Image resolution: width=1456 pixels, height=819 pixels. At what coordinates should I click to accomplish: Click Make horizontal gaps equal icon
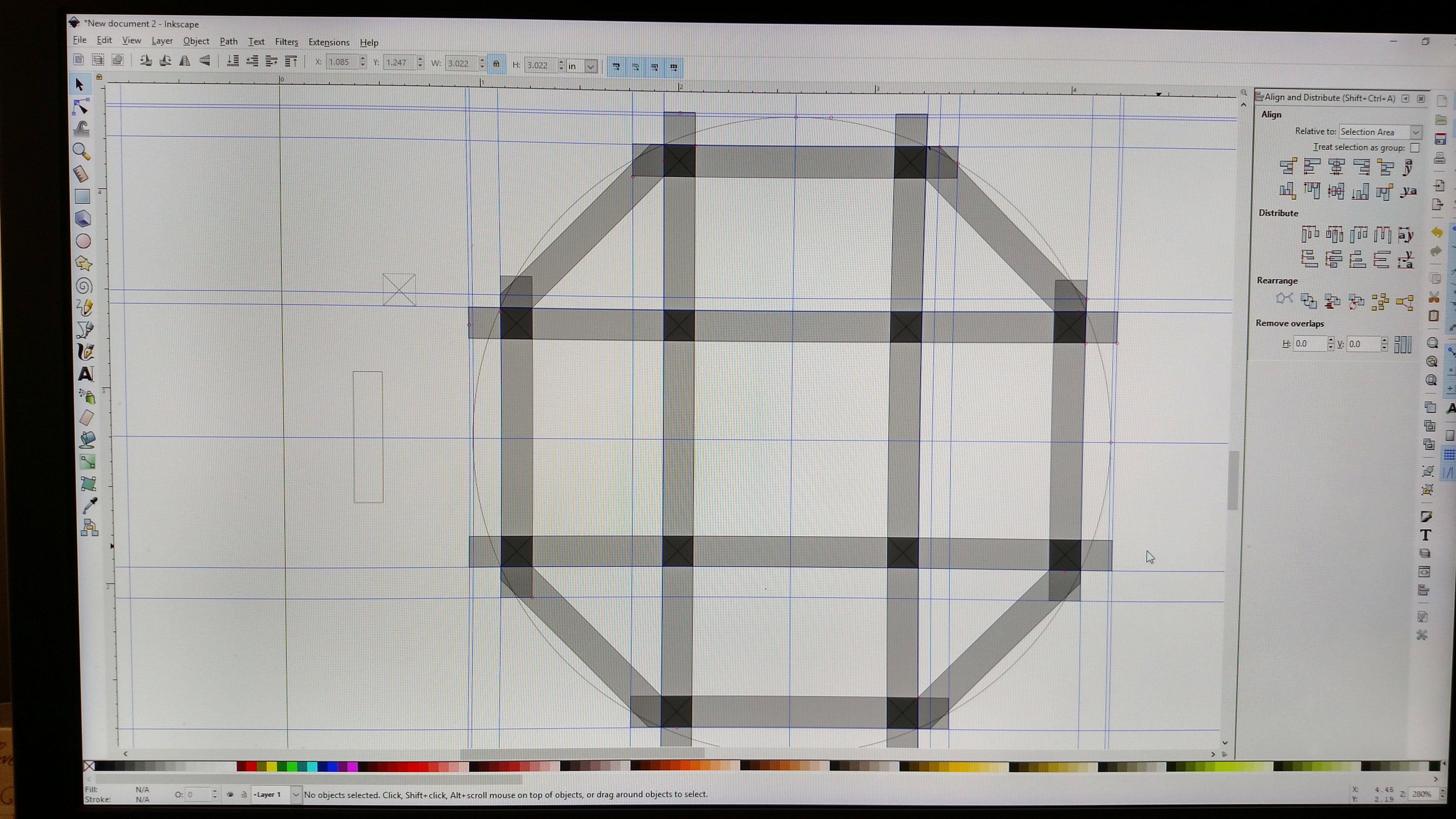1382,234
